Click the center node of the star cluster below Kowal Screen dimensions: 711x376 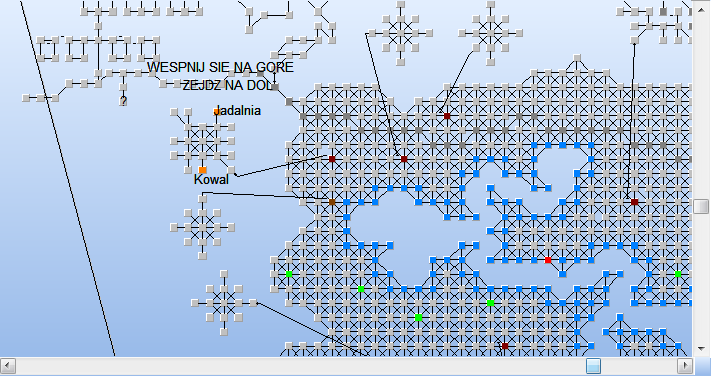click(x=203, y=227)
